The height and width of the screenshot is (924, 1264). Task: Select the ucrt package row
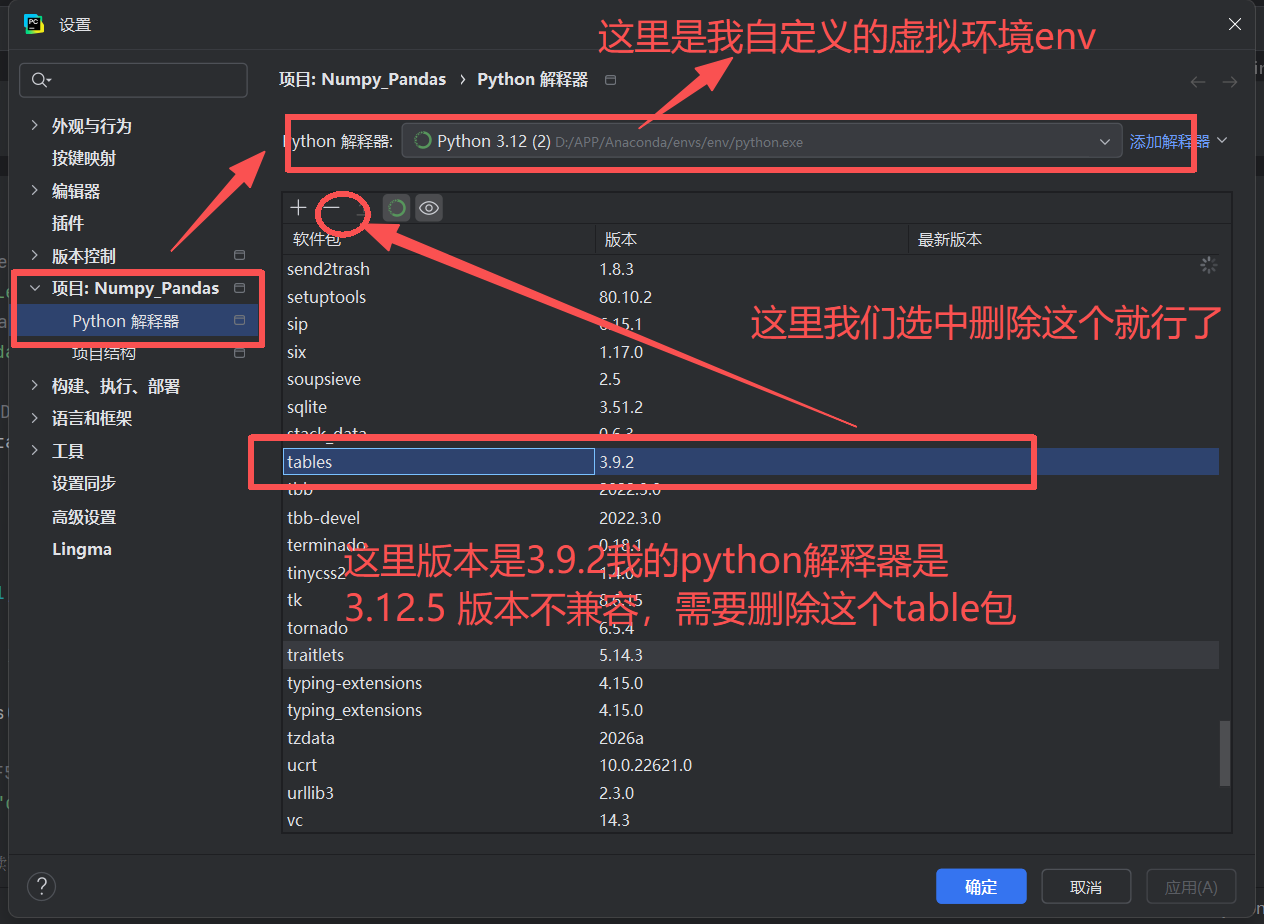pos(751,765)
